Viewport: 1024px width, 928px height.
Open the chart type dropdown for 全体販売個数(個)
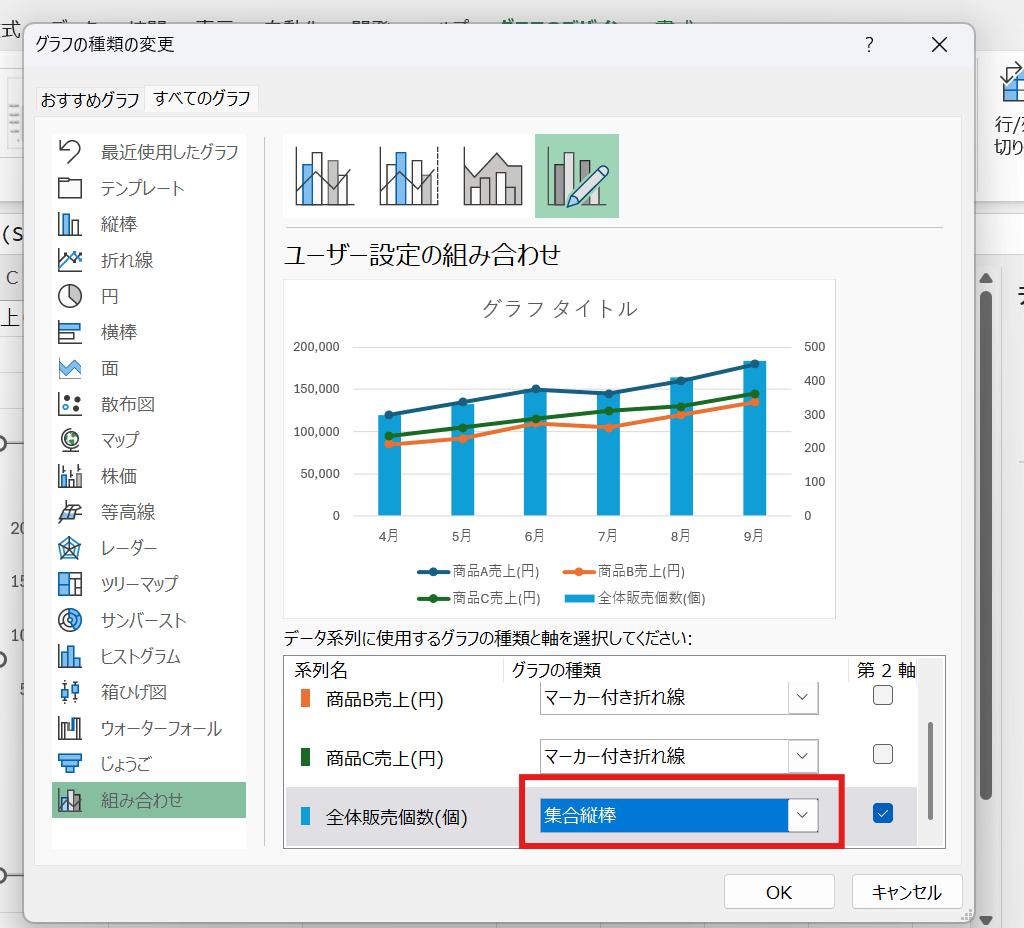tap(801, 814)
